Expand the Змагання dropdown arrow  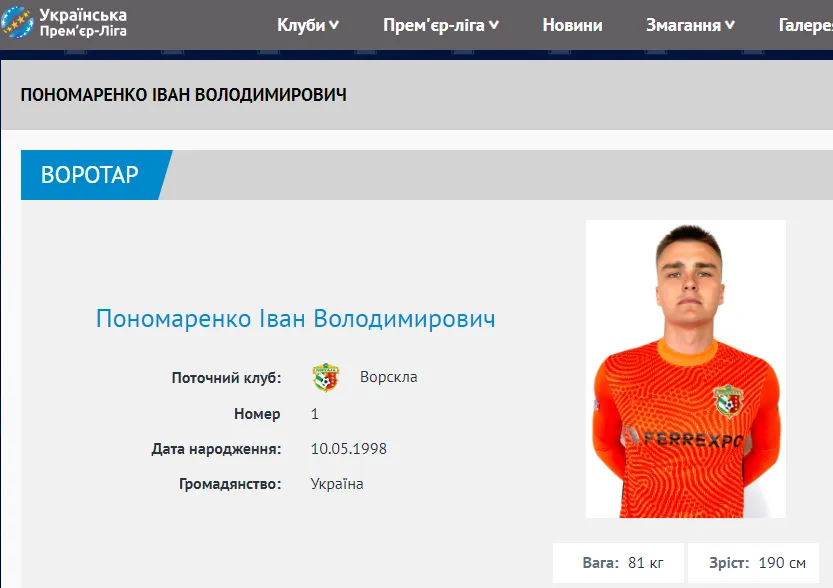730,25
